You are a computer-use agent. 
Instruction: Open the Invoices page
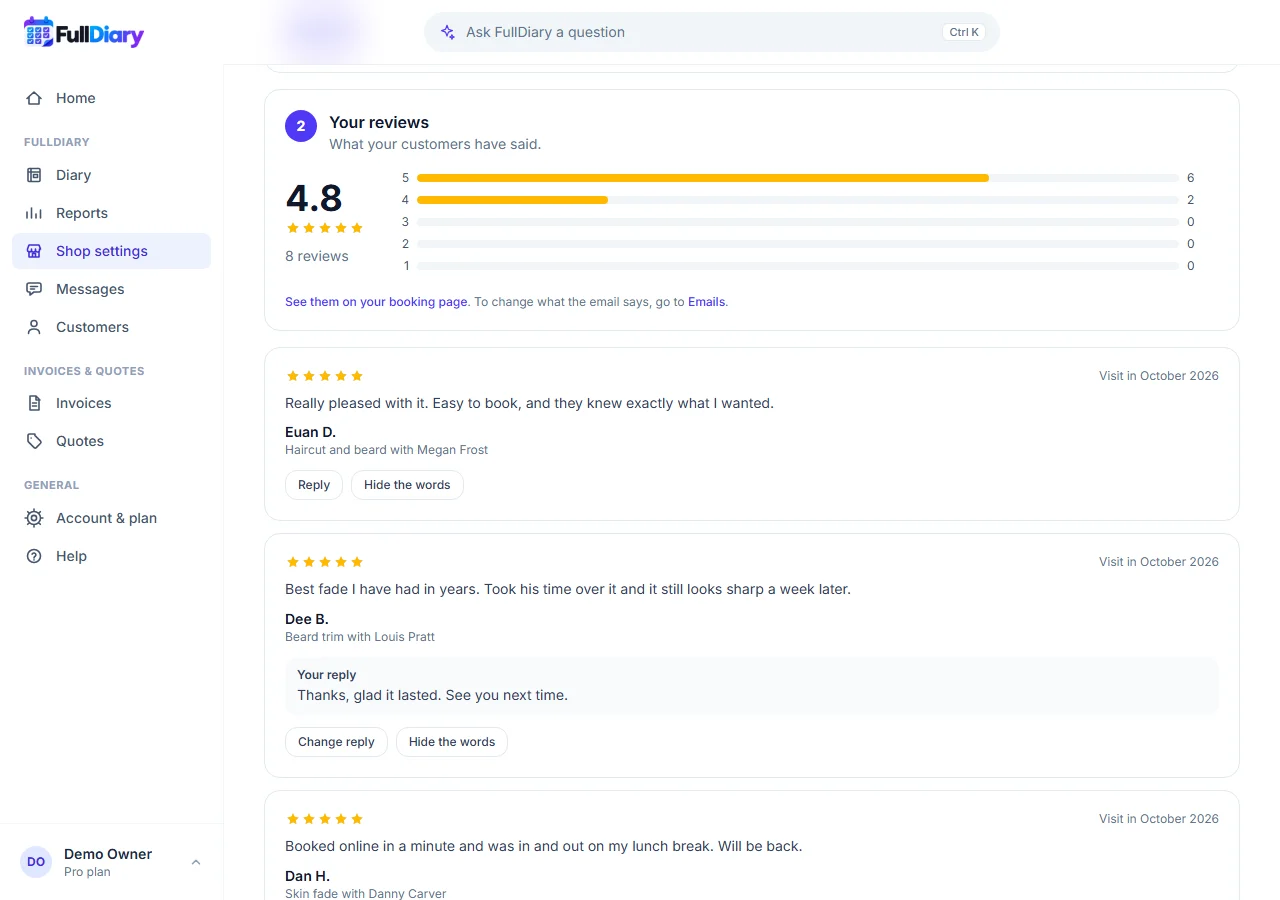coord(111,403)
